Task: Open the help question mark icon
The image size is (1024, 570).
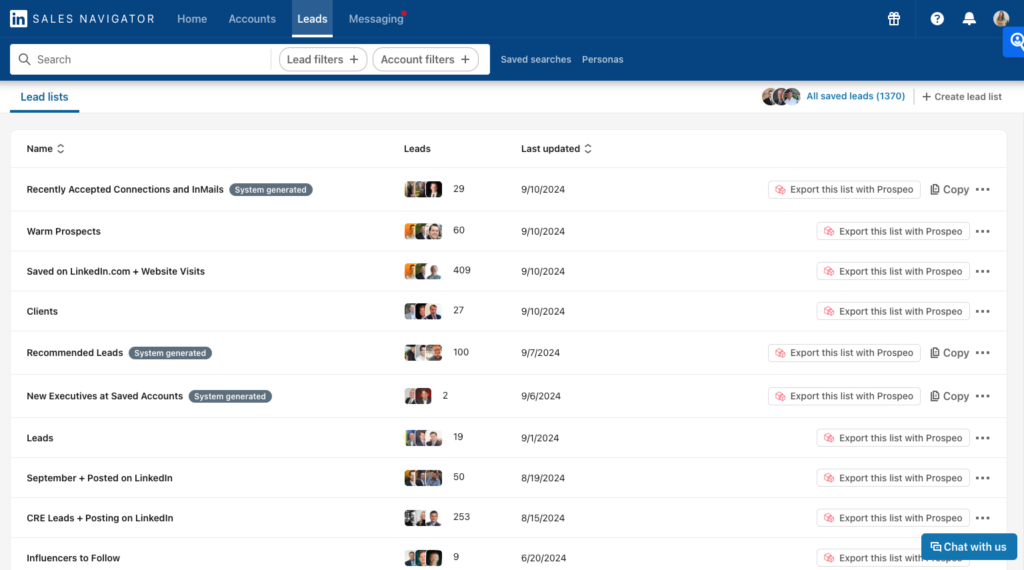Action: [937, 19]
